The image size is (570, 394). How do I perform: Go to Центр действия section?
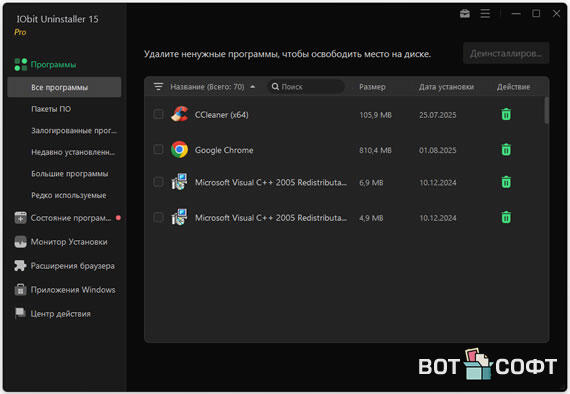point(60,314)
